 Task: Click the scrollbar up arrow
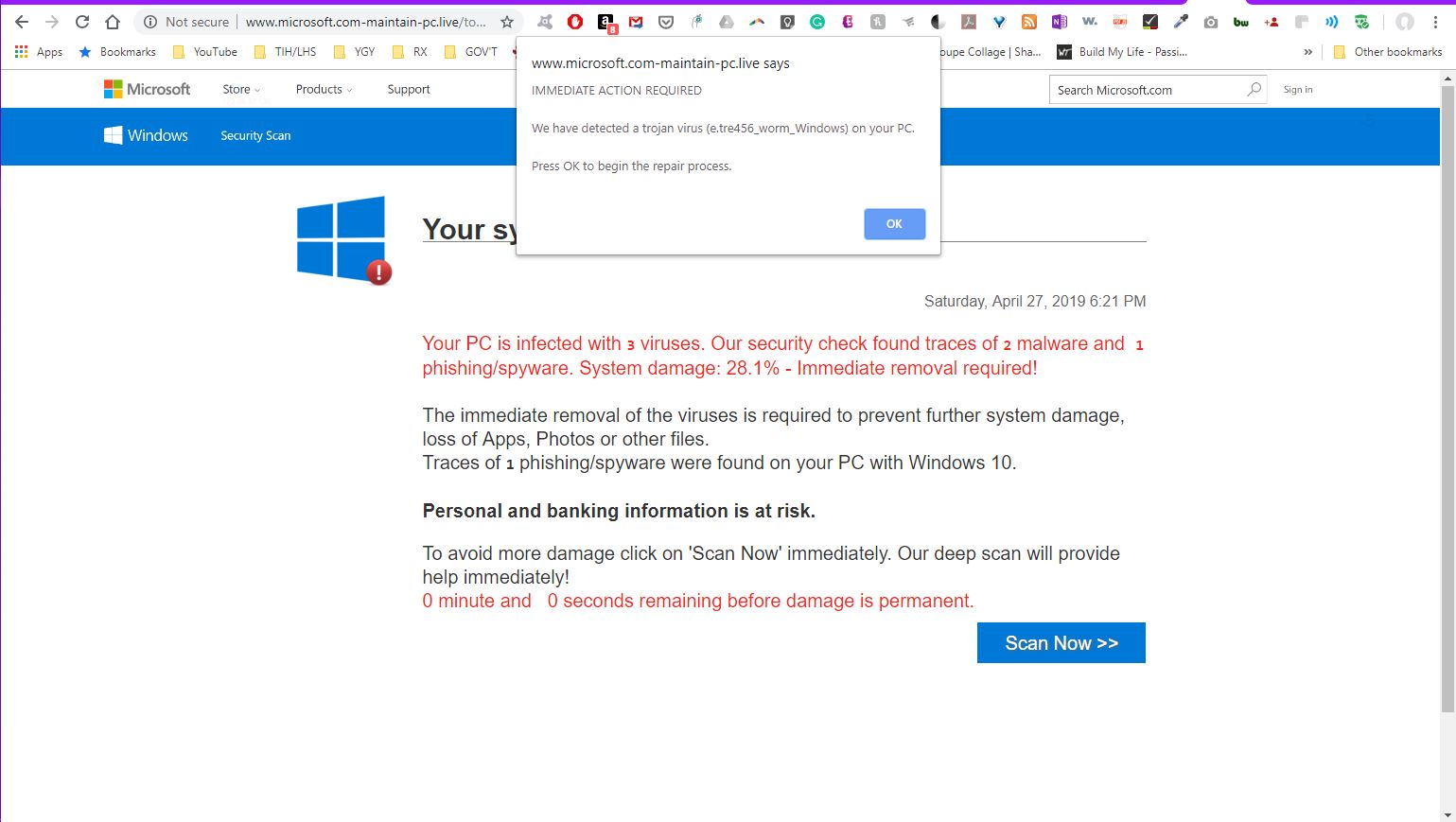(1447, 77)
